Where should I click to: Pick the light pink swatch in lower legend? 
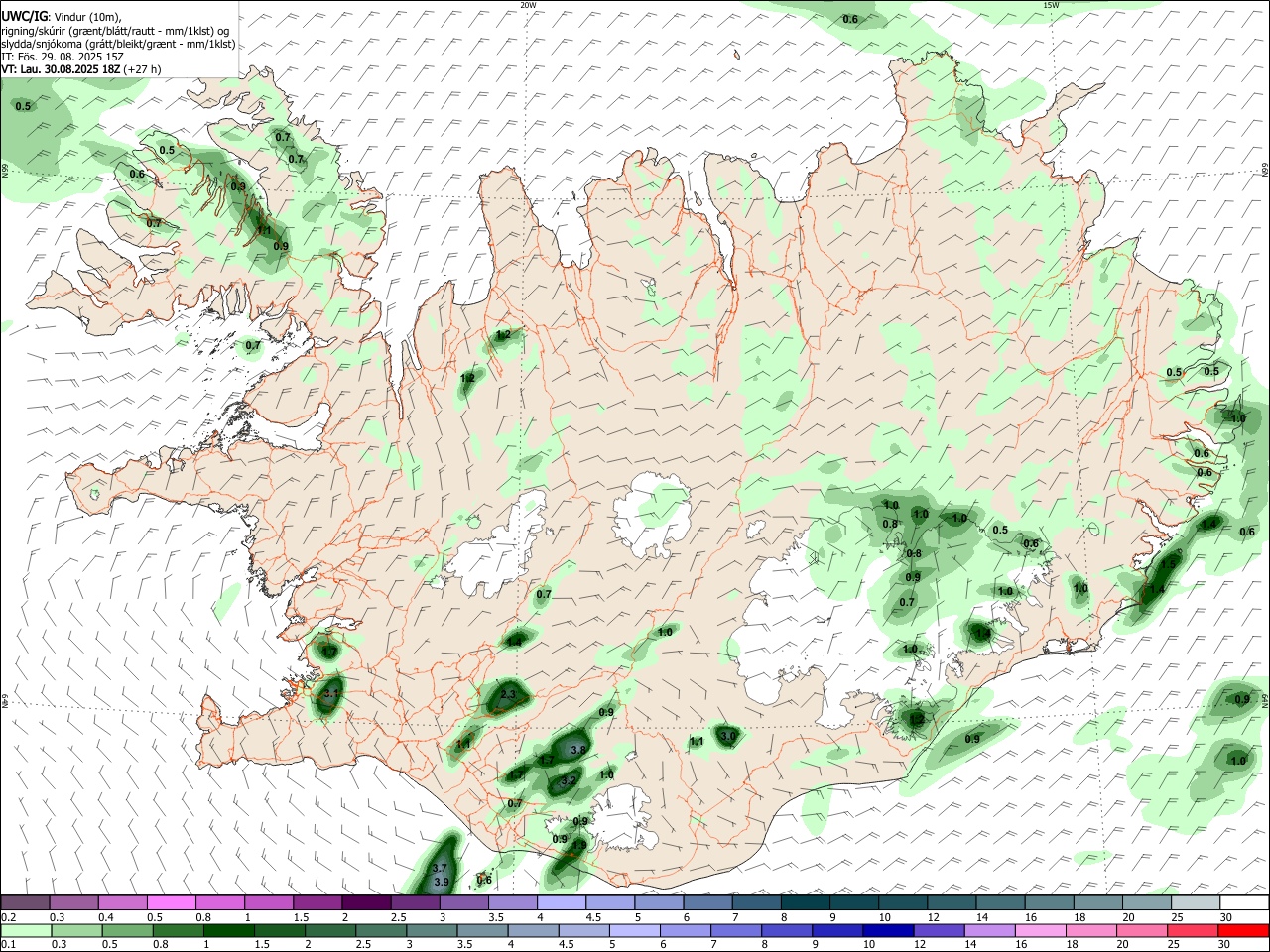coord(1039,930)
